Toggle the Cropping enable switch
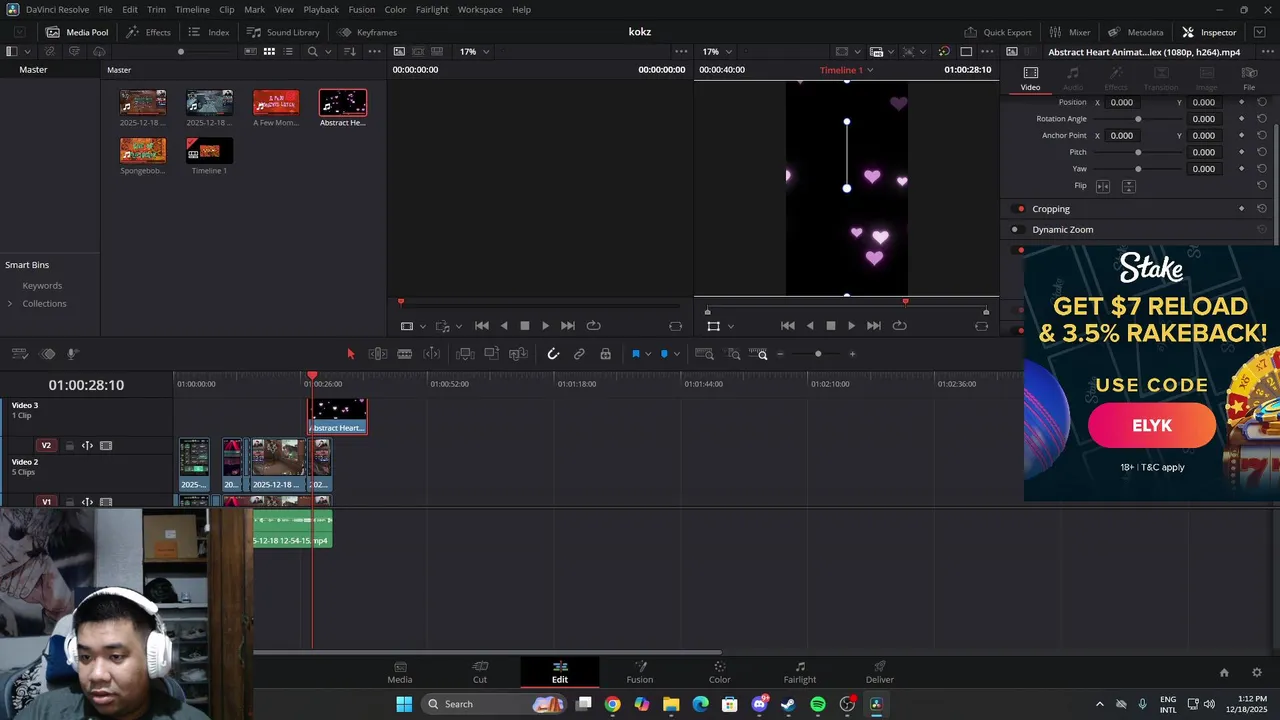 1020,209
